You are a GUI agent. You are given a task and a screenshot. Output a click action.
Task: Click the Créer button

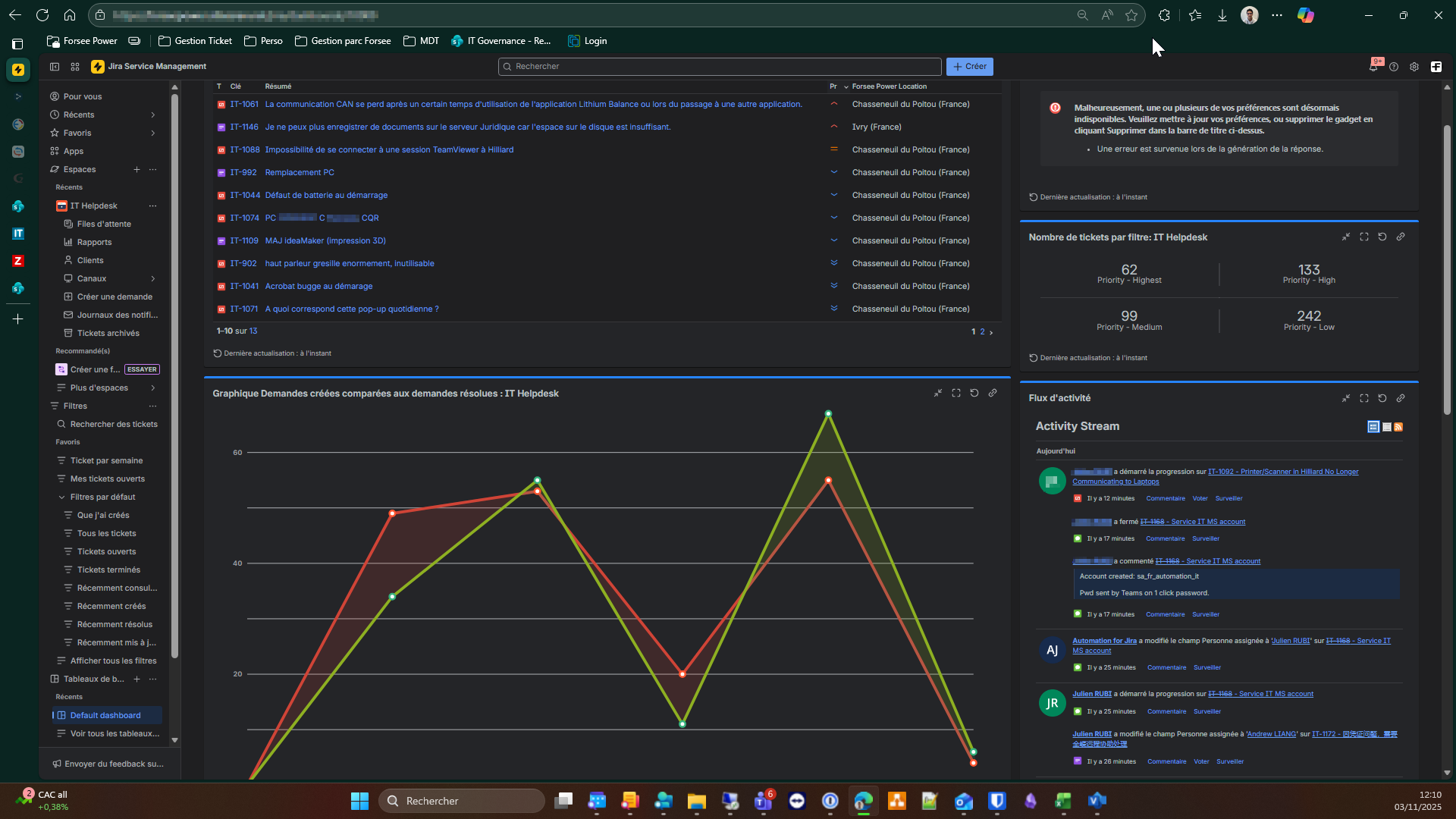pyautogui.click(x=969, y=67)
